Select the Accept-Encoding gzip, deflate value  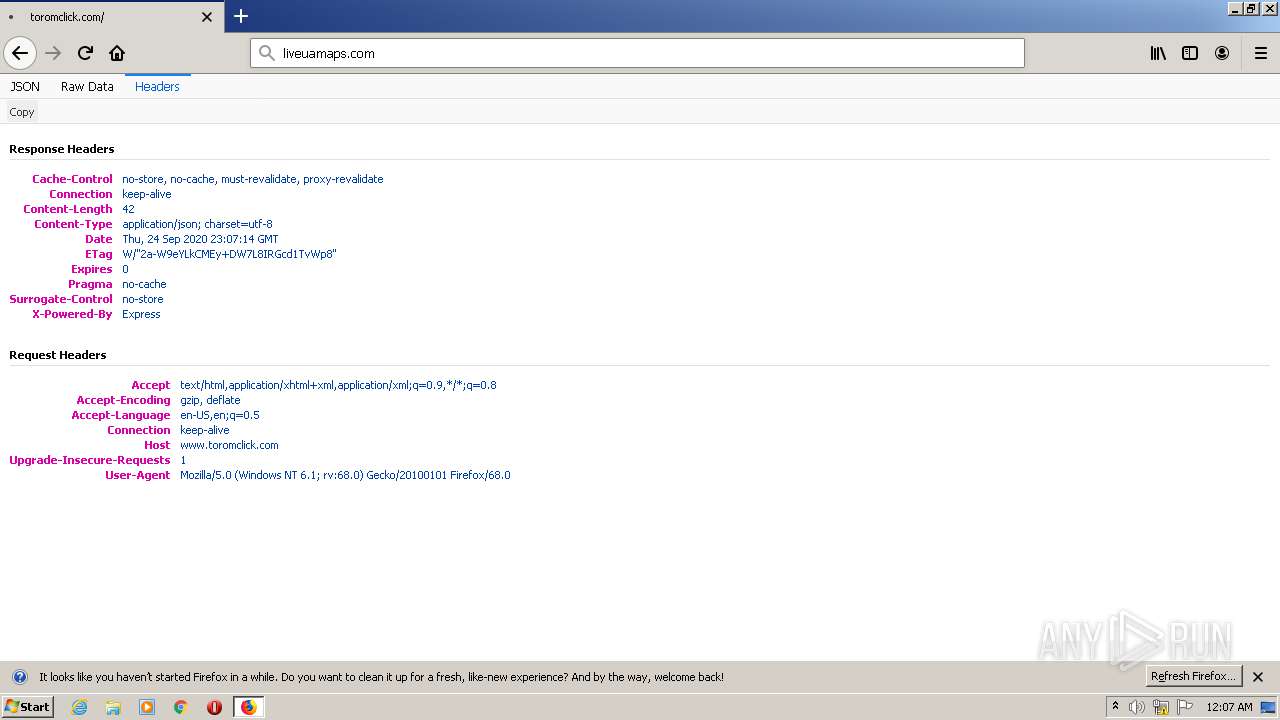tap(210, 400)
